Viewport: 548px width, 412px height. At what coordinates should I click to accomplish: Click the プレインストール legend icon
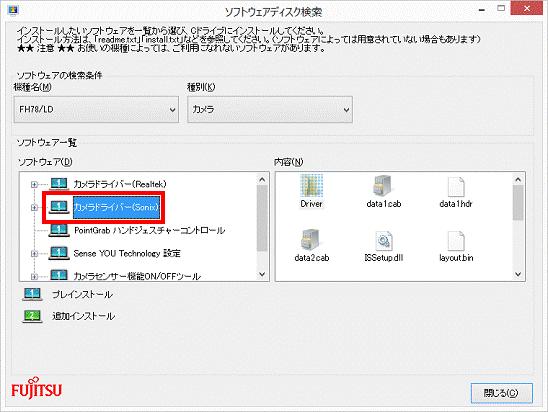(x=32, y=294)
